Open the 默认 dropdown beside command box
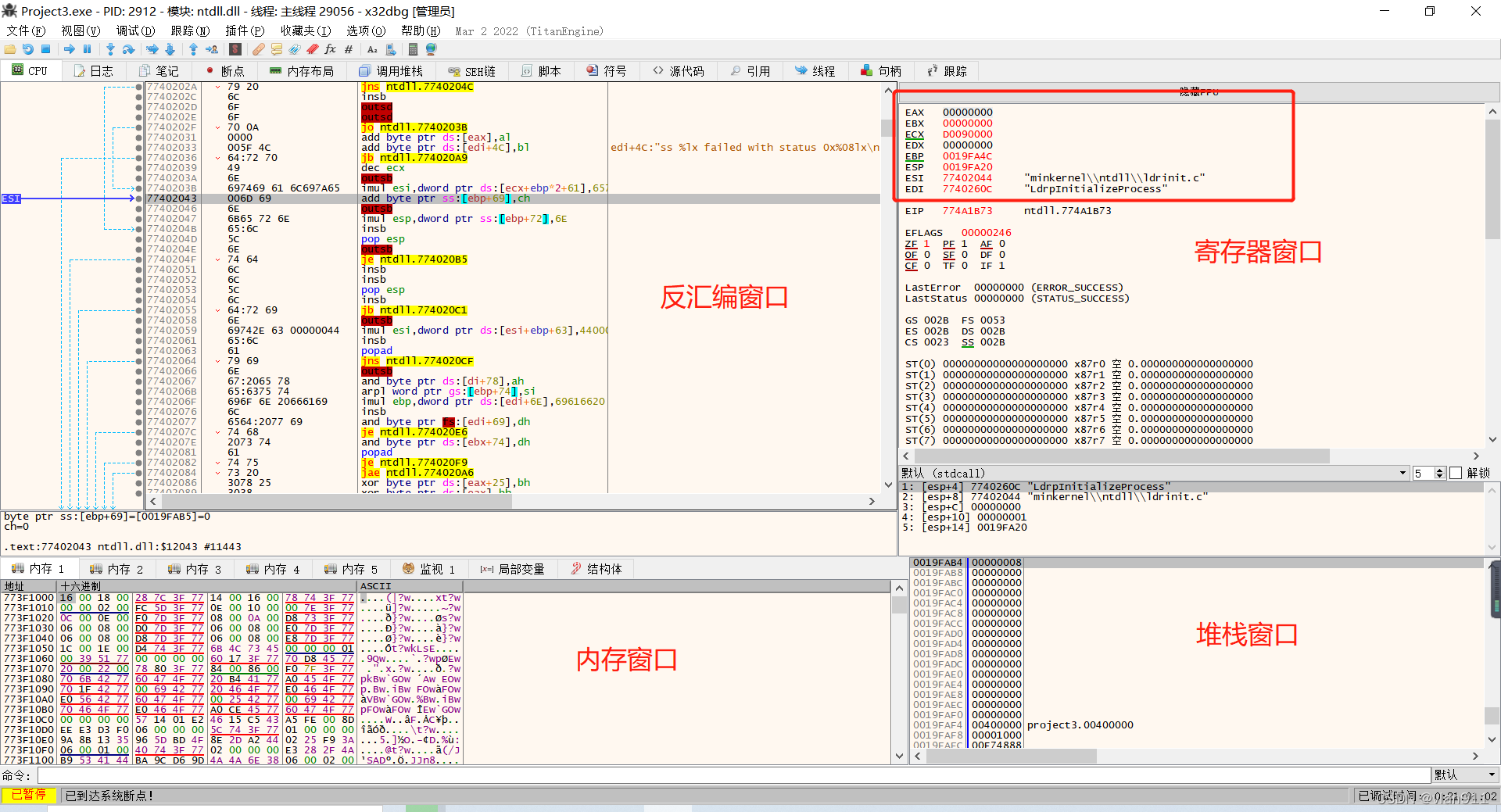 1465,774
